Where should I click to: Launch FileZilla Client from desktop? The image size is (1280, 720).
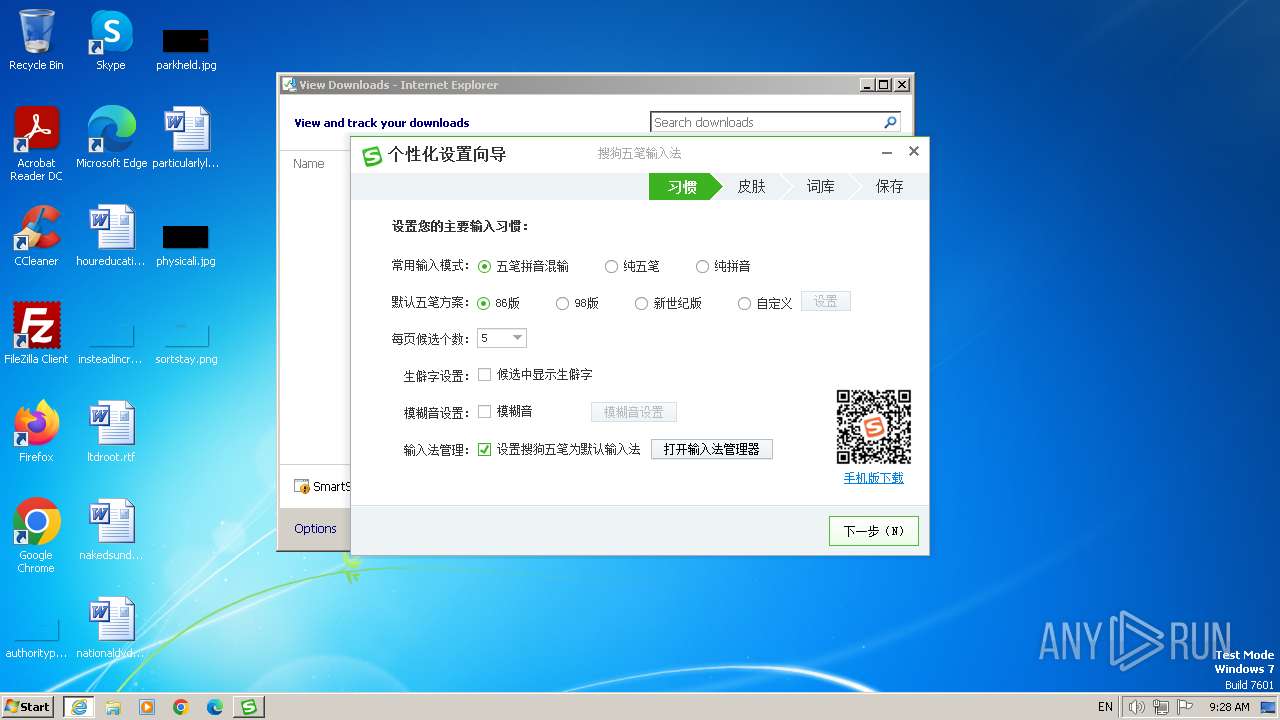click(36, 333)
